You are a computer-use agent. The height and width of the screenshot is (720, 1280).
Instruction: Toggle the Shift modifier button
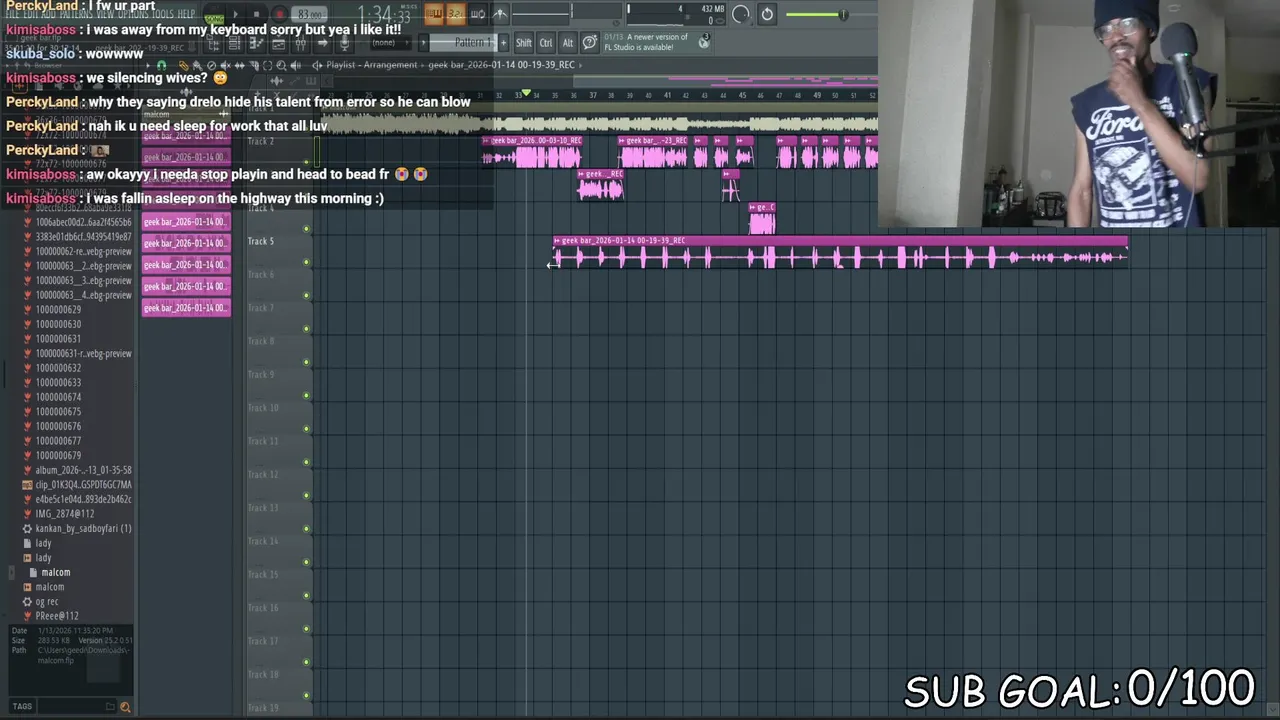click(524, 42)
